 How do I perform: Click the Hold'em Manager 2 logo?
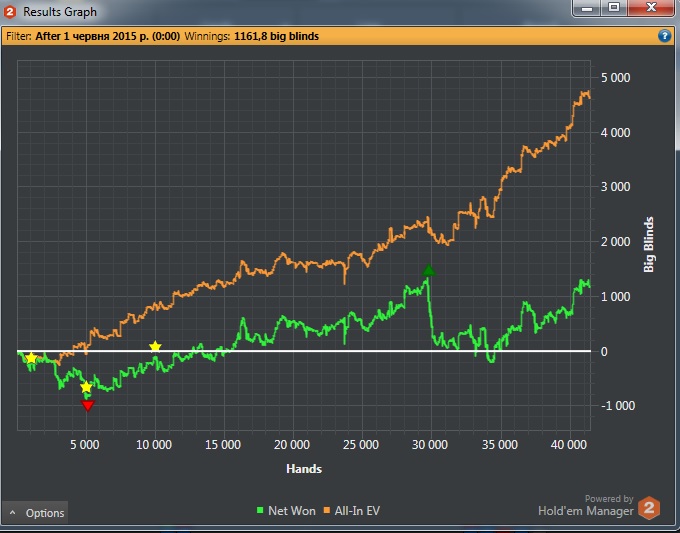[x=649, y=508]
